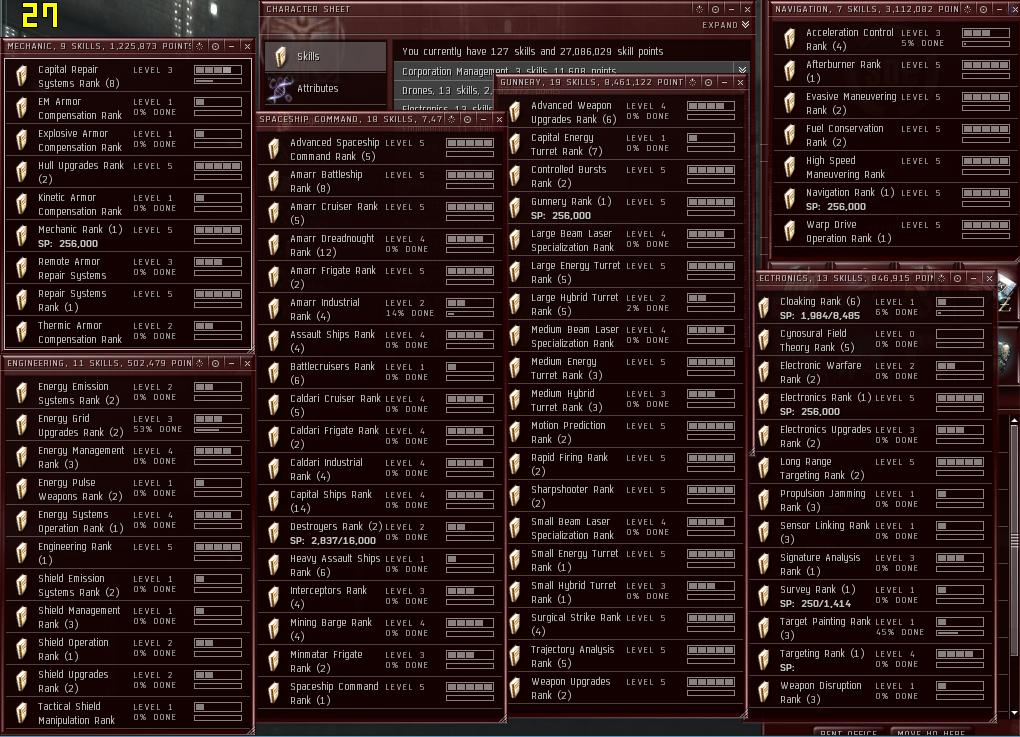This screenshot has width=1020, height=737.
Task: Click the Large Hybrid Turret skill book icon
Action: pos(515,304)
